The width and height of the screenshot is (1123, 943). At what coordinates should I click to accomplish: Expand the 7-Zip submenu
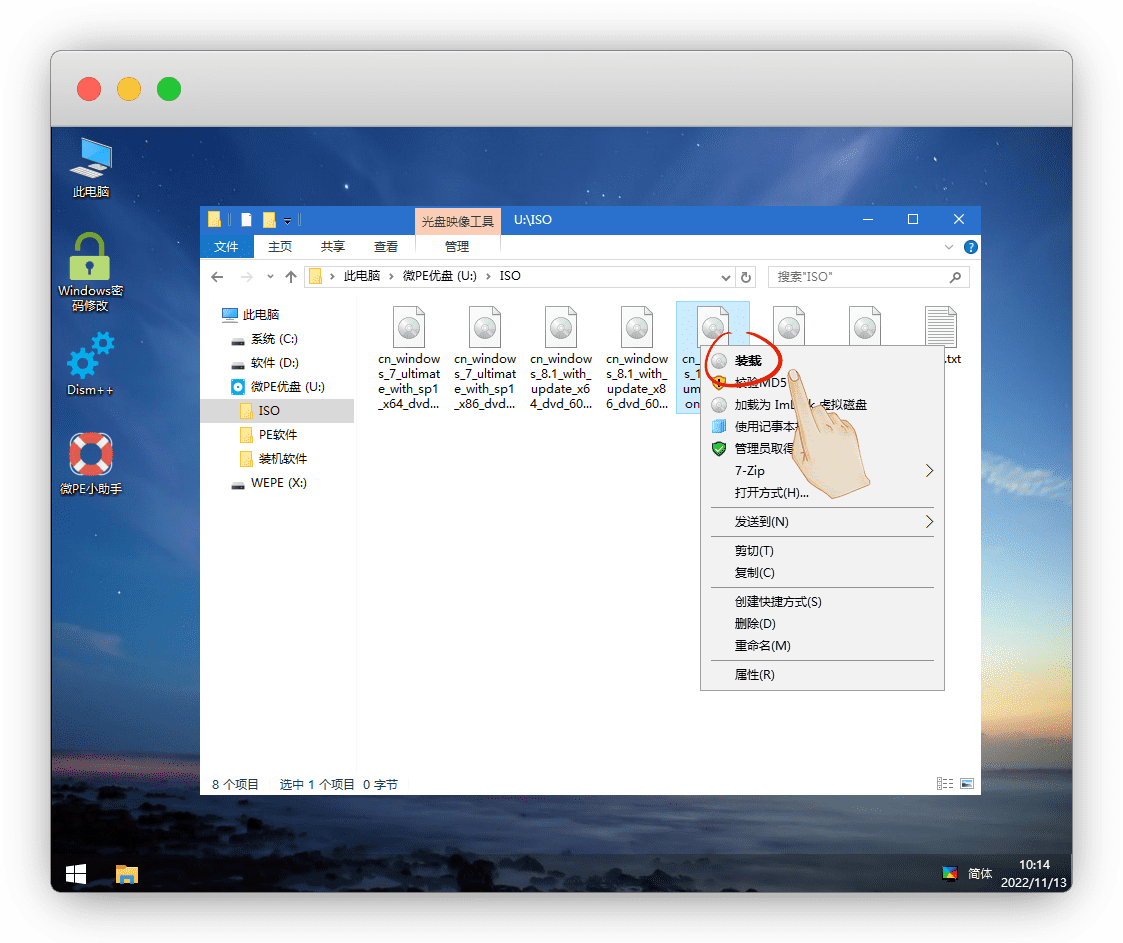pos(929,471)
